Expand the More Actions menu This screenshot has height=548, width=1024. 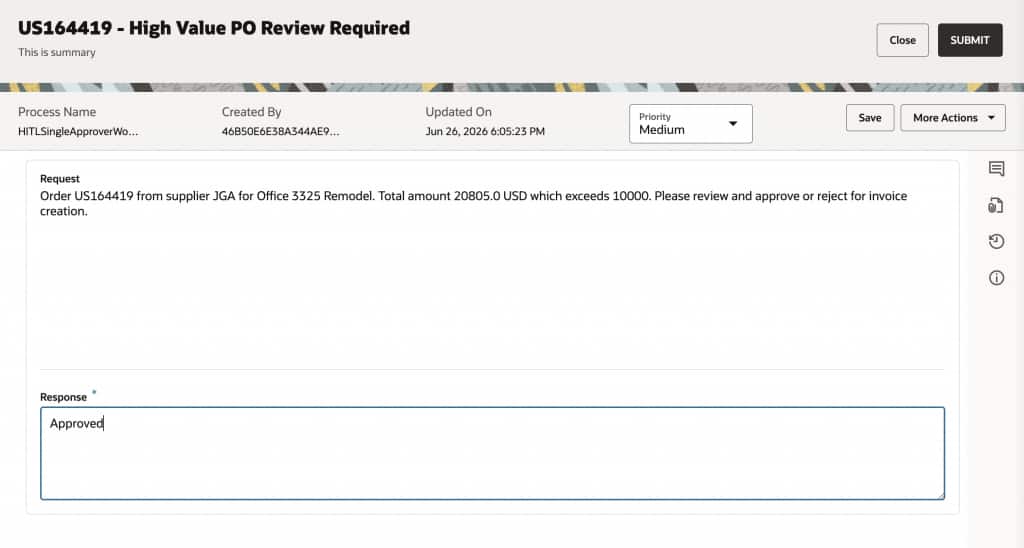(953, 118)
